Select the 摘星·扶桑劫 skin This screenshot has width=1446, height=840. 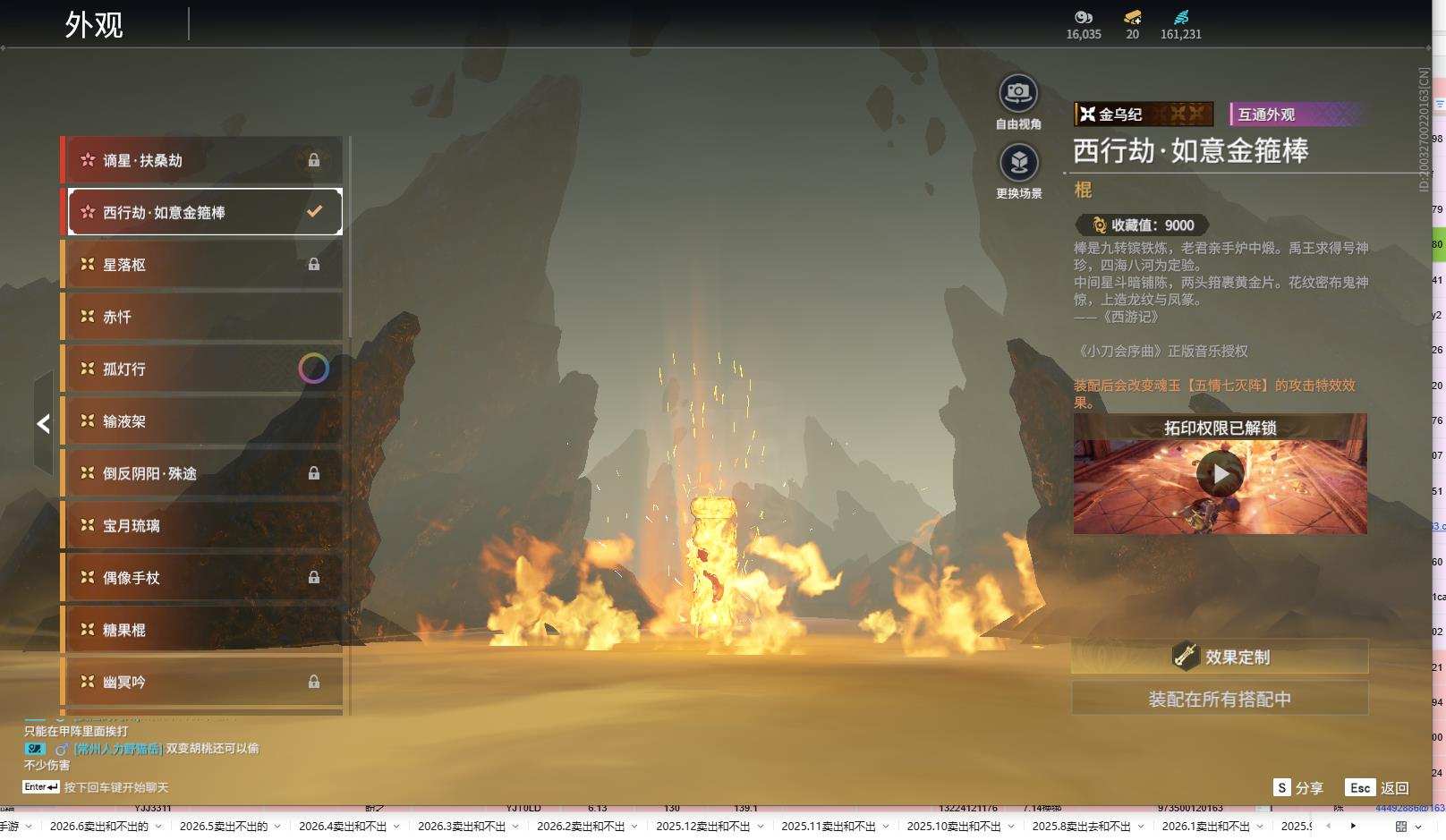coord(202,160)
